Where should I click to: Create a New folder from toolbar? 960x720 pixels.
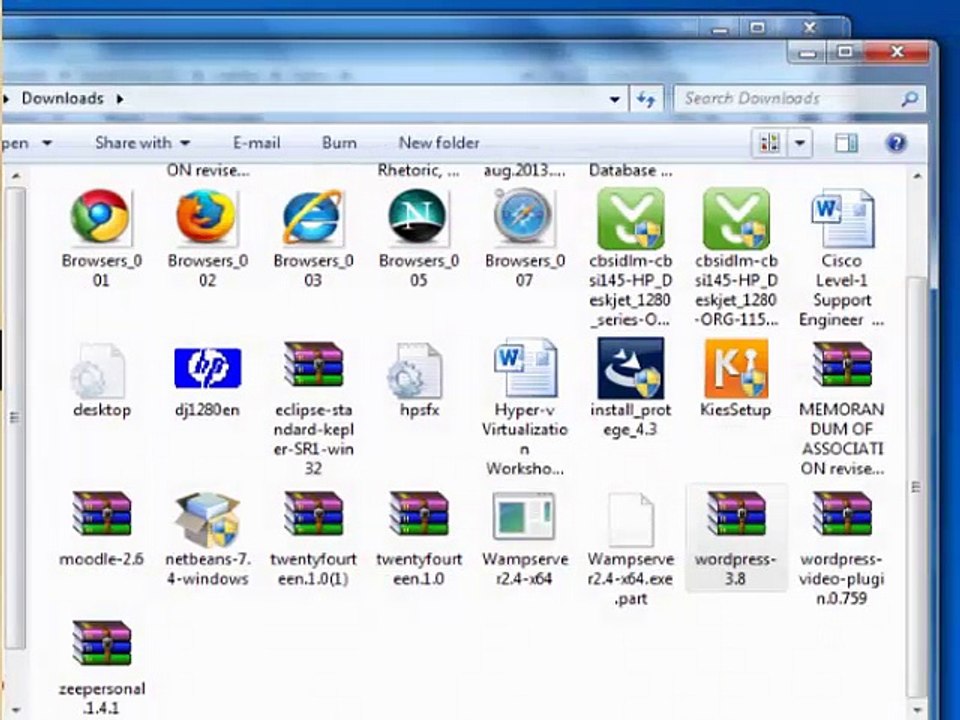point(439,143)
